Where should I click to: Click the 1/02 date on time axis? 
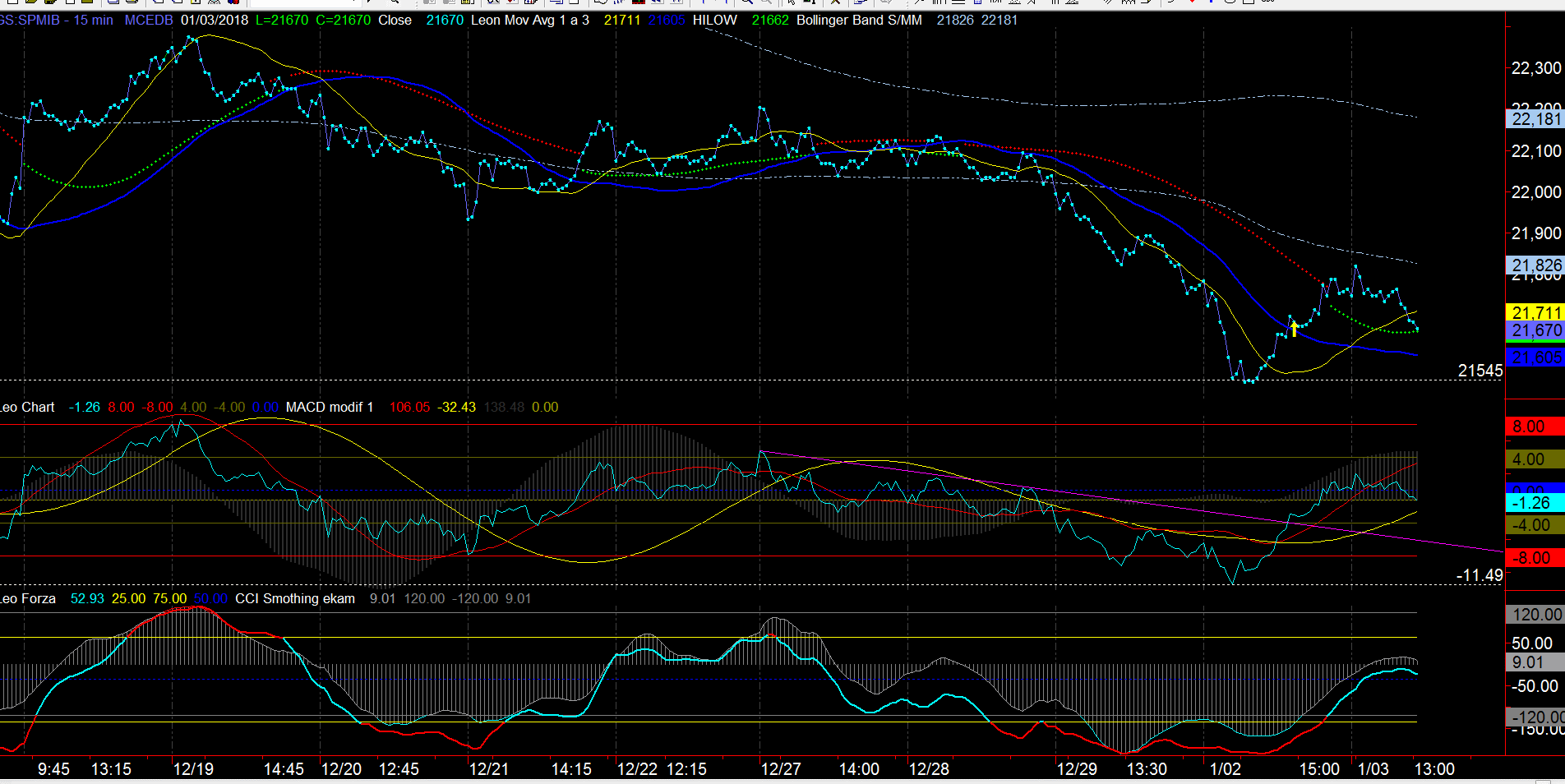[1226, 769]
